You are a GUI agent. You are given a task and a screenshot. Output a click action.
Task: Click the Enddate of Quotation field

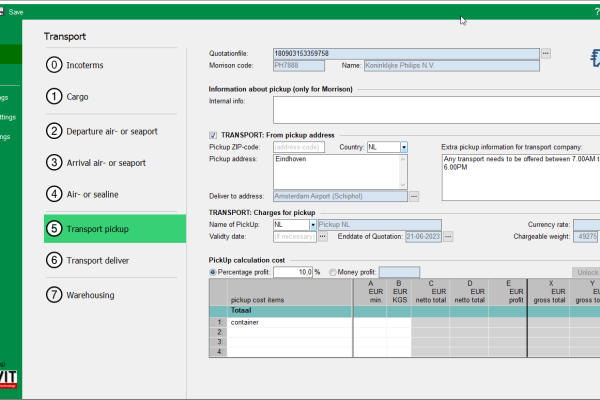pos(423,237)
